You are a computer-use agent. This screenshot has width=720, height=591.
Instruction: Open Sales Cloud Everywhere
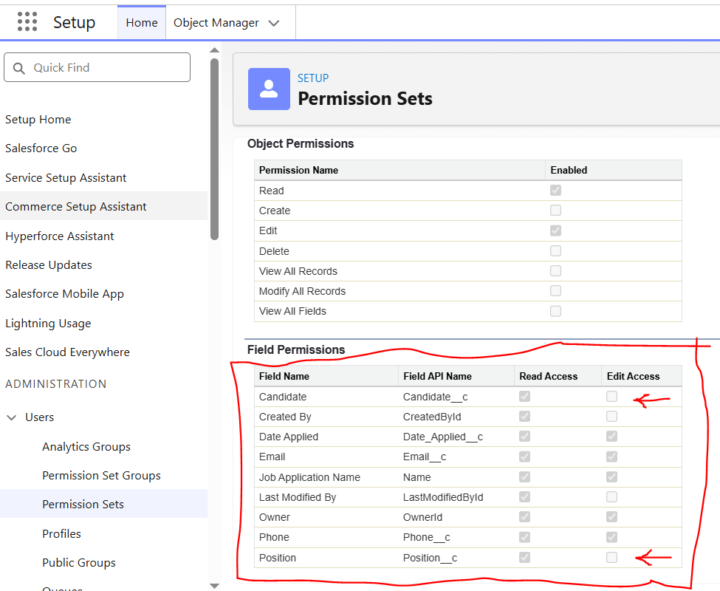pyautogui.click(x=67, y=352)
